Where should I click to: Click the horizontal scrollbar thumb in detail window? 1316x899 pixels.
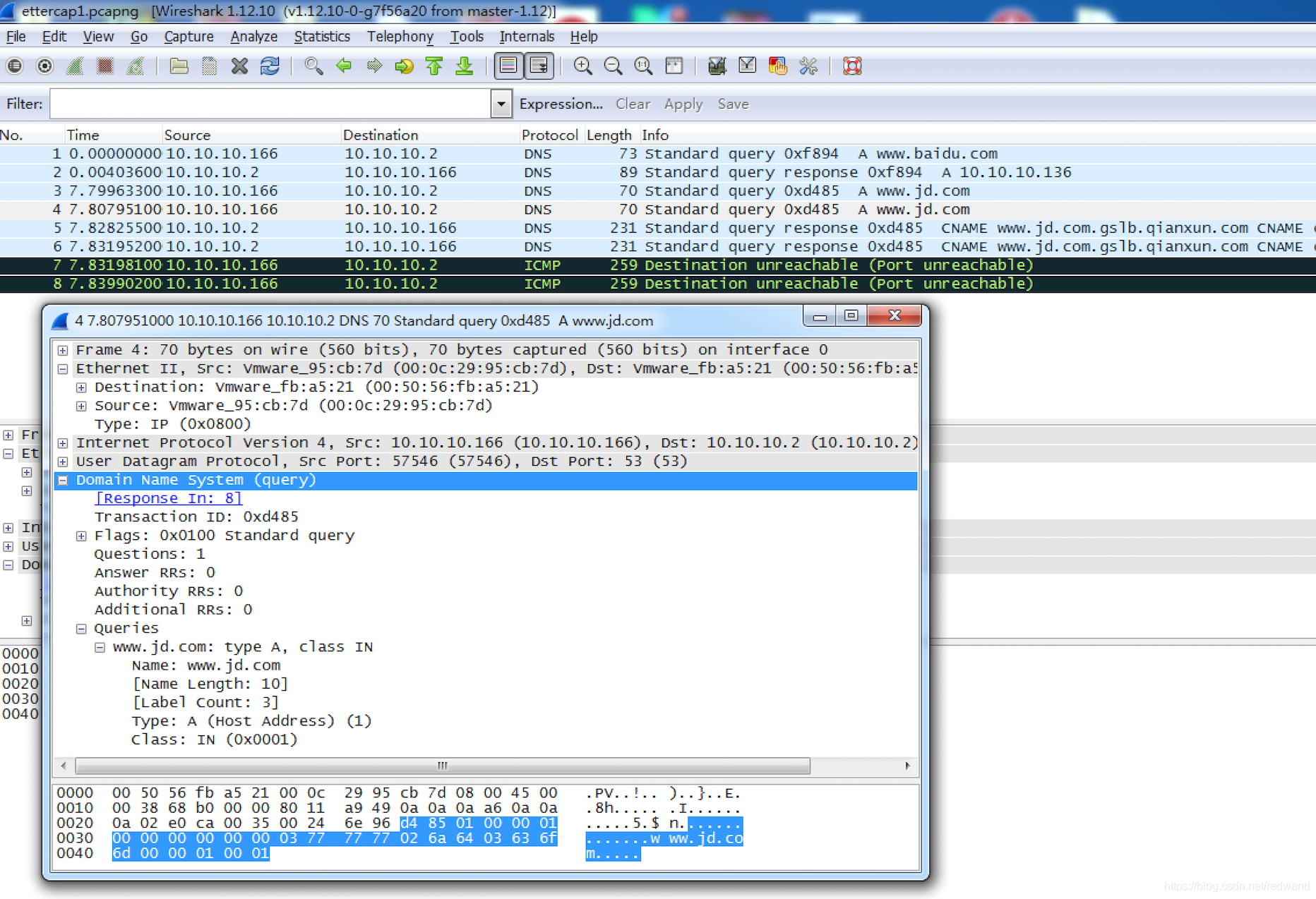pos(443,766)
